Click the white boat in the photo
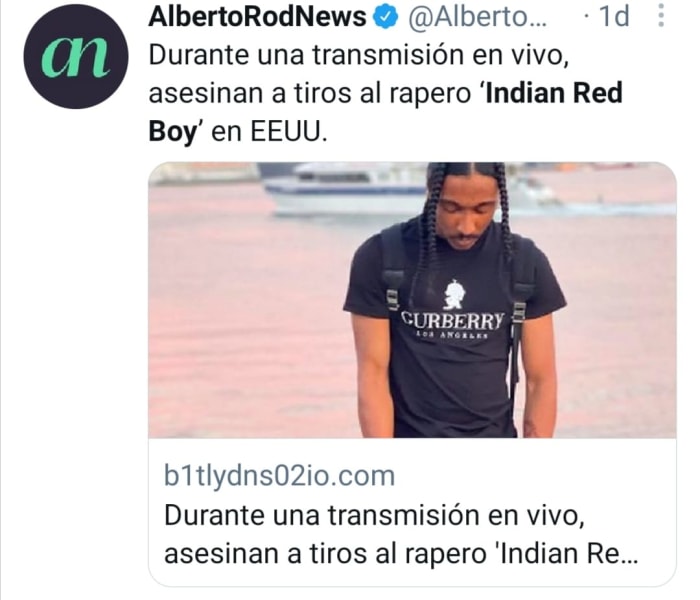700x600 pixels. click(x=346, y=191)
